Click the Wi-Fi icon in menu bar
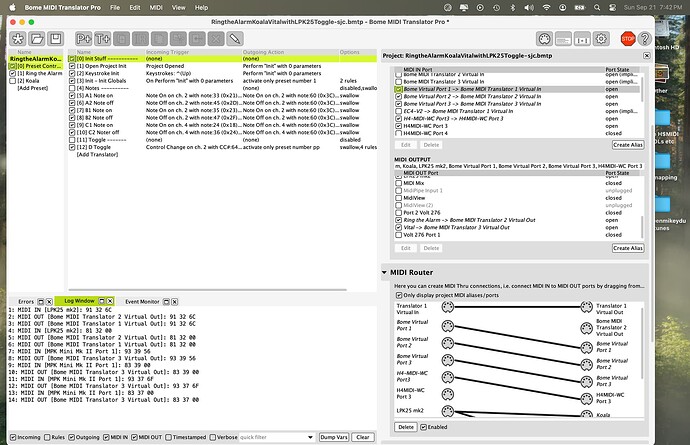The height and width of the screenshot is (445, 690). 546,7
